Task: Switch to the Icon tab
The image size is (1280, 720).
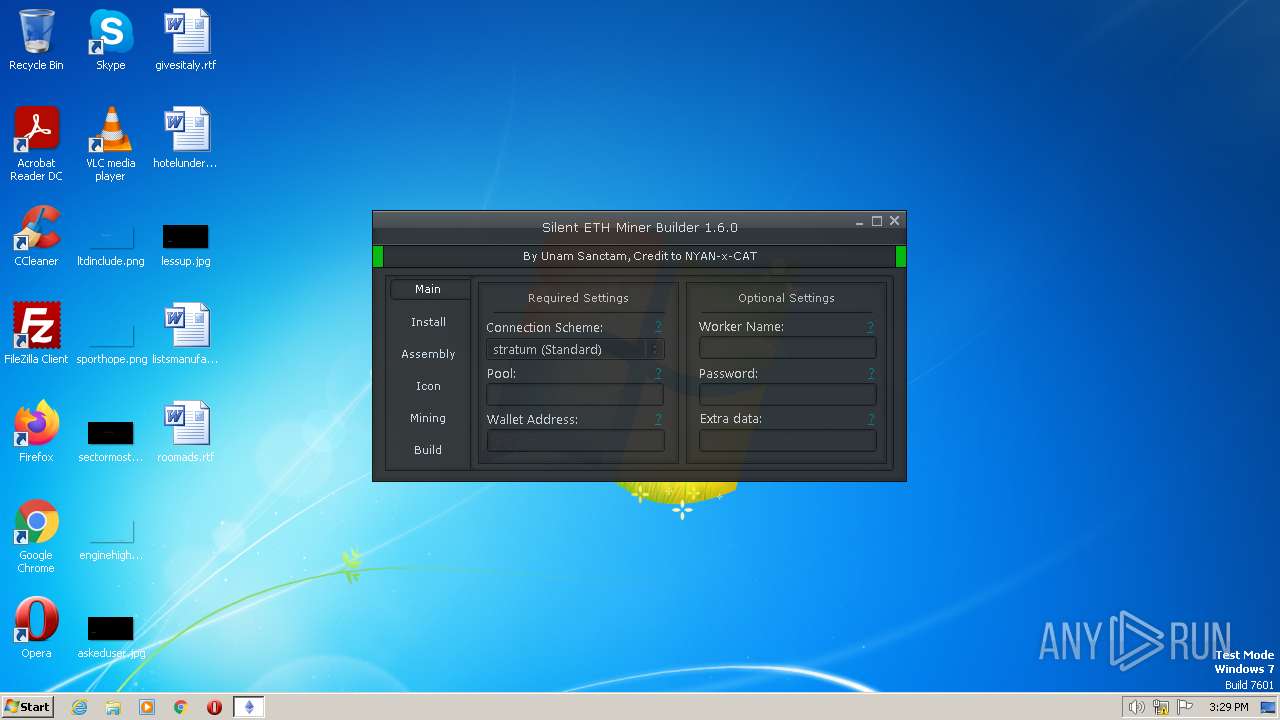Action: point(428,386)
